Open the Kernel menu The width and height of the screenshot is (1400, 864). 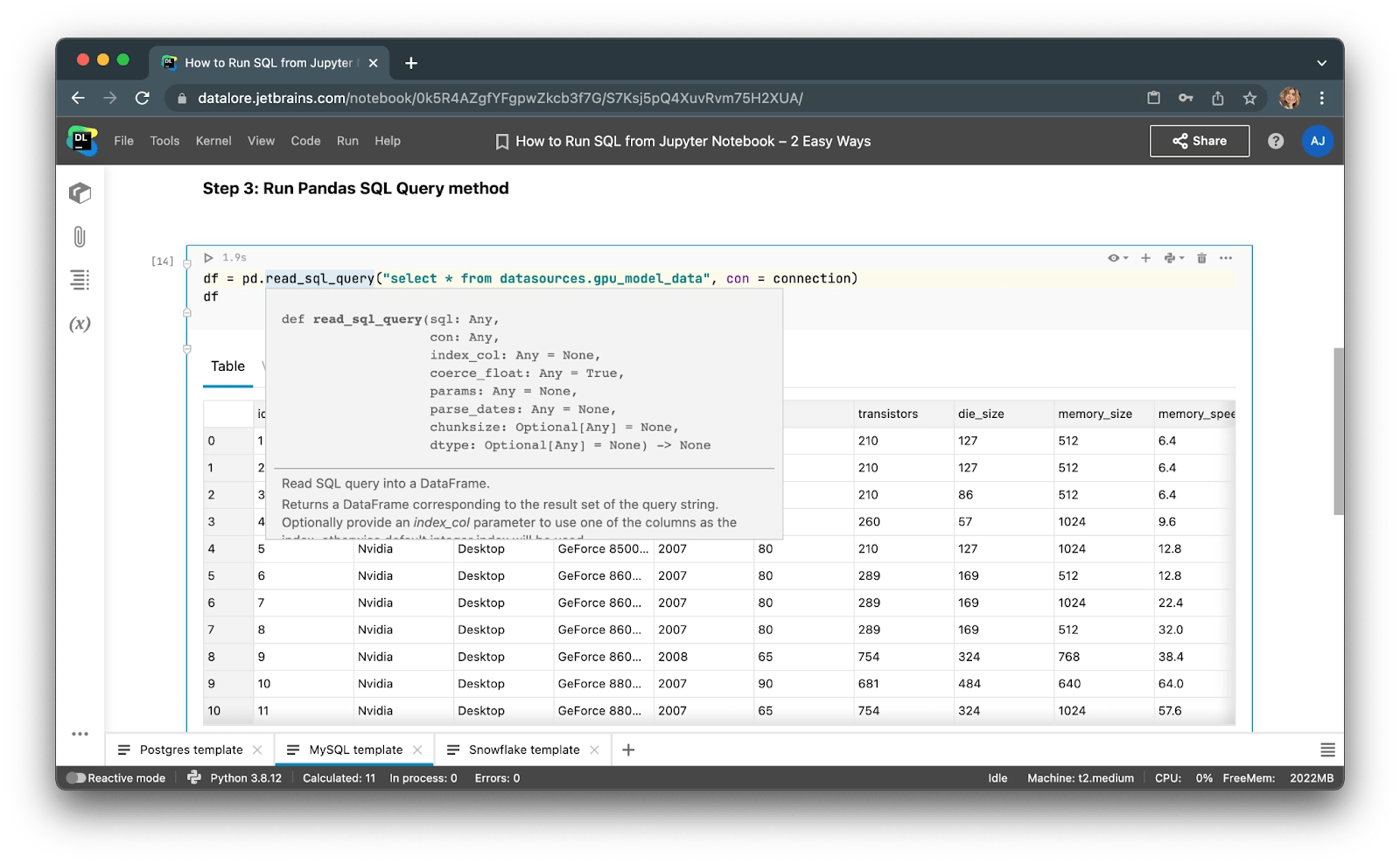coord(213,141)
